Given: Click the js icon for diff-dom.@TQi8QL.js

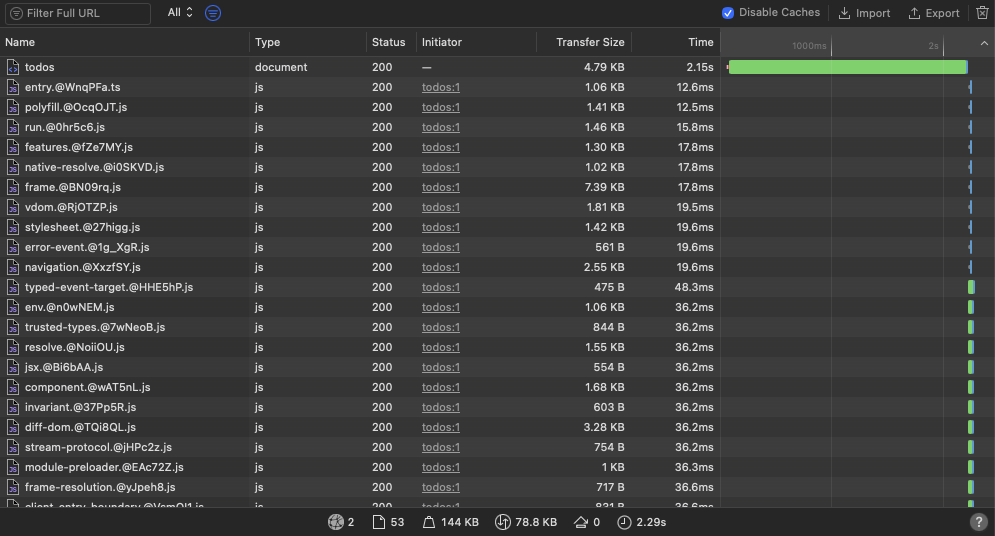Looking at the screenshot, I should point(13,428).
